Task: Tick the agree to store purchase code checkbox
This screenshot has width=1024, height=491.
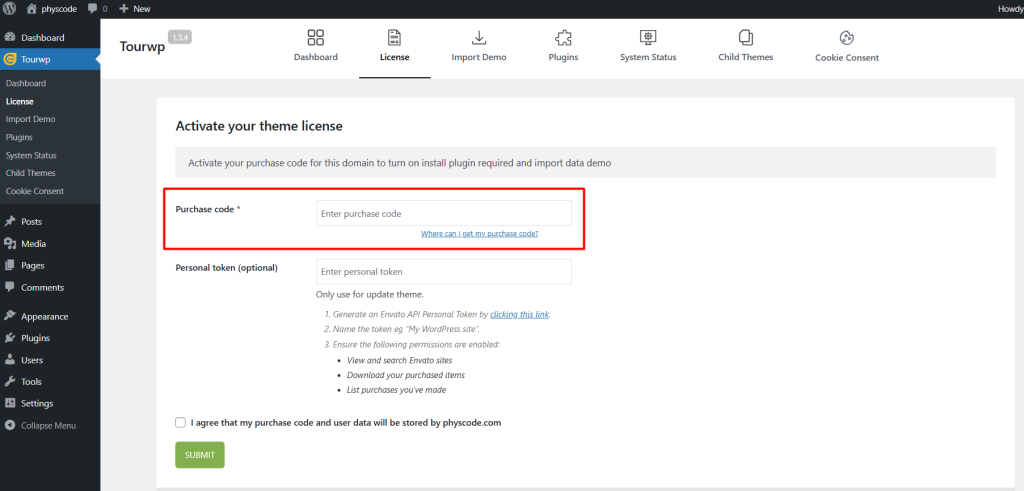Action: coord(181,422)
